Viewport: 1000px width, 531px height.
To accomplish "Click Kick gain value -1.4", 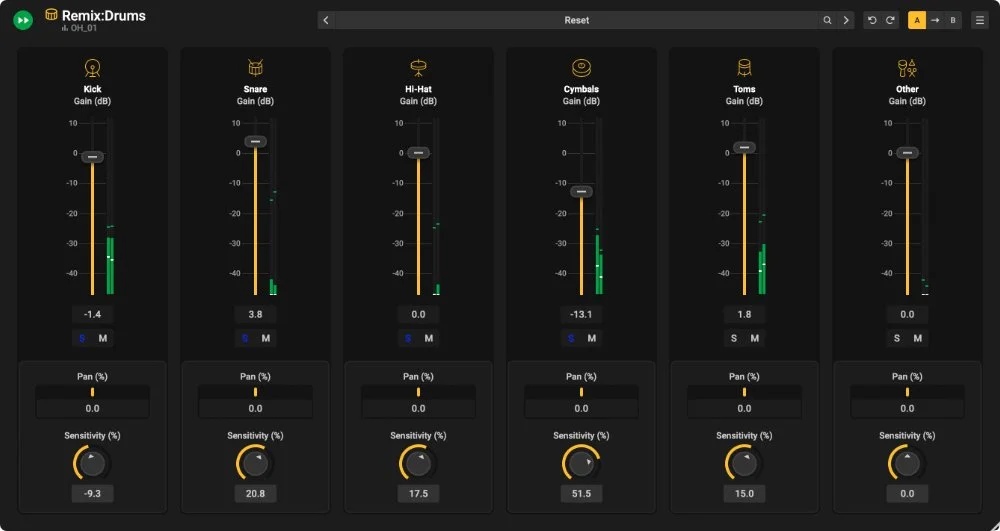I will (92, 314).
